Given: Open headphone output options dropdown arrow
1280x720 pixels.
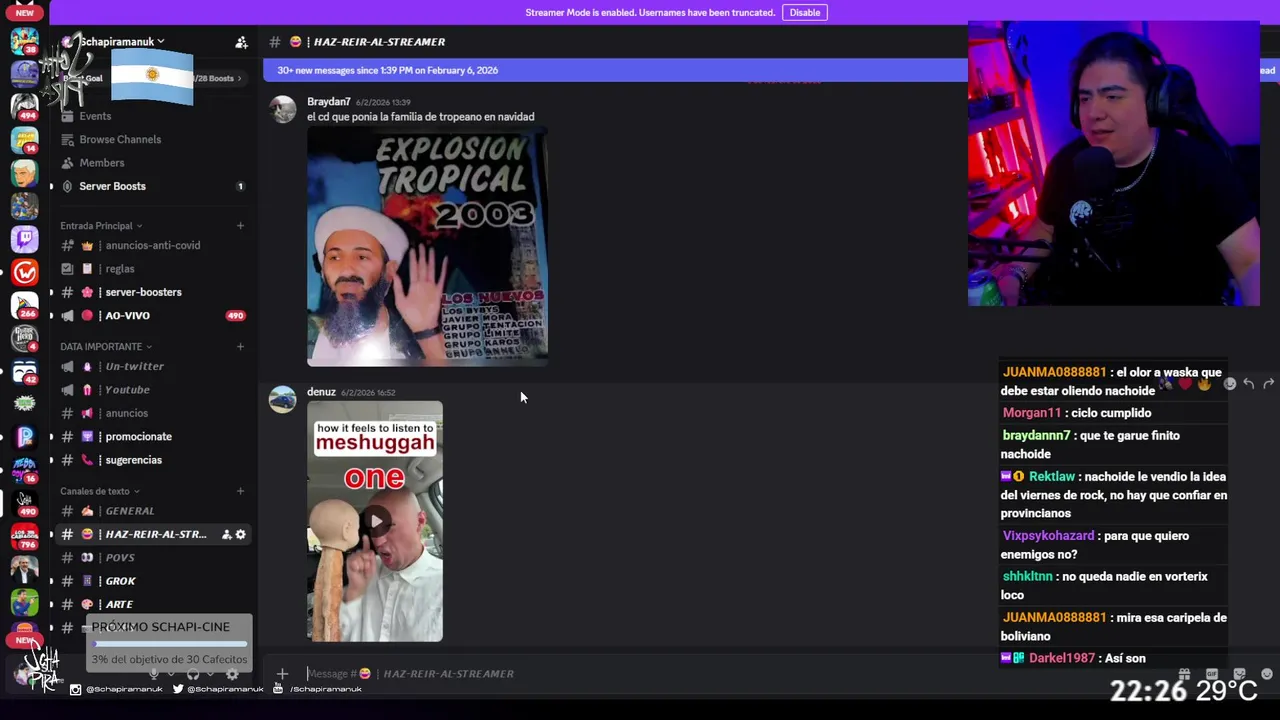Looking at the screenshot, I should 208,674.
